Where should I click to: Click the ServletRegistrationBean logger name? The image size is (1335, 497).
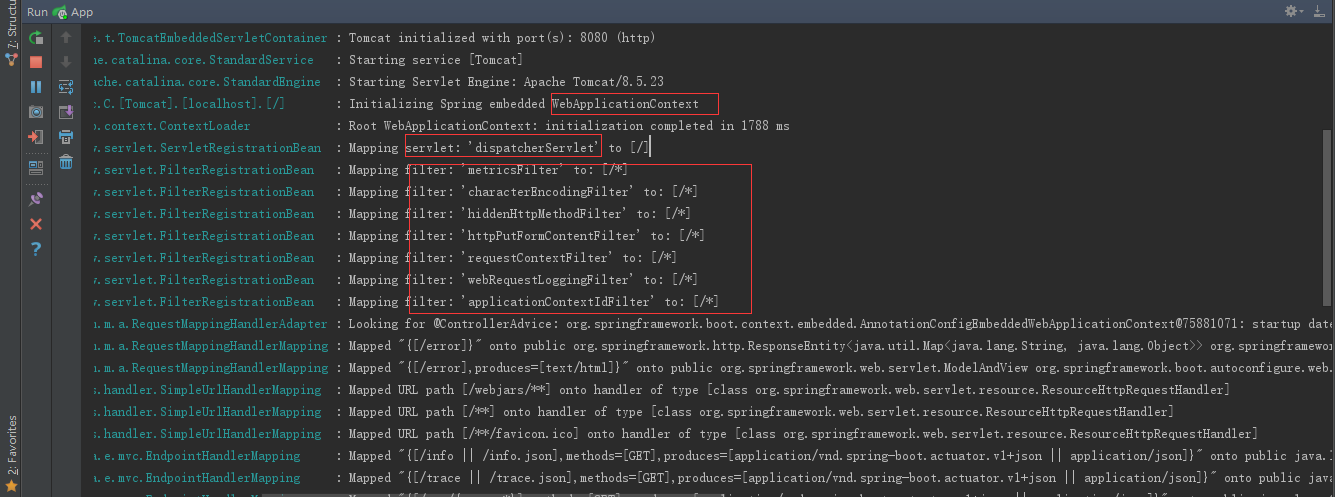[x=206, y=148]
